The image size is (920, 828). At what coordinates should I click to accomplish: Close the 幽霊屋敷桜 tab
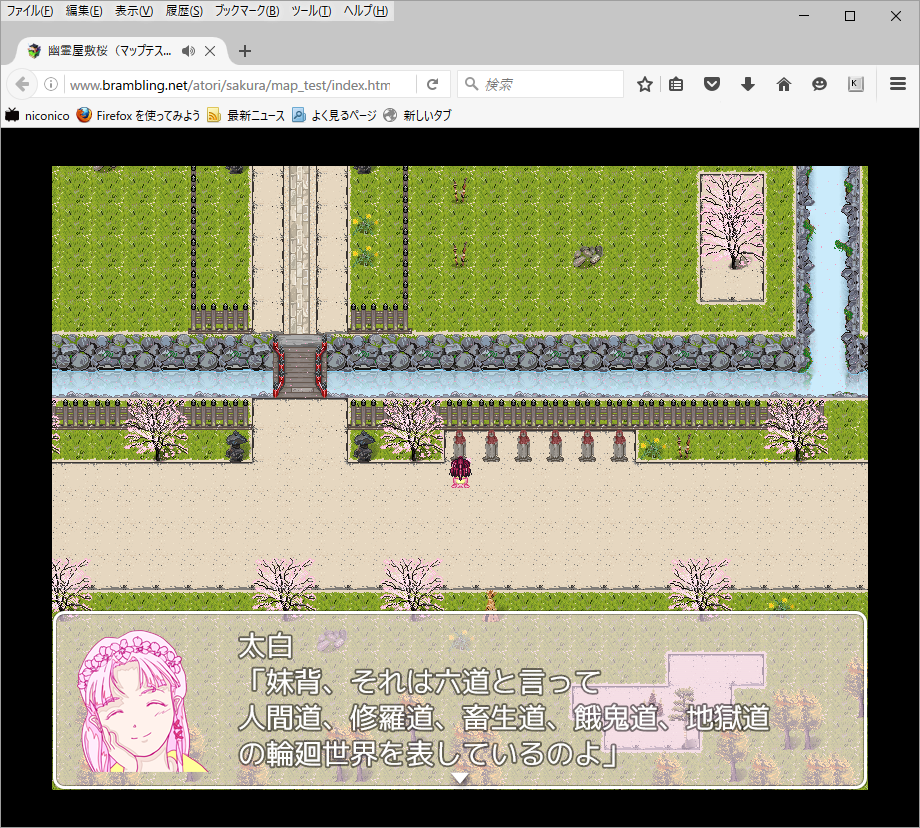210,51
